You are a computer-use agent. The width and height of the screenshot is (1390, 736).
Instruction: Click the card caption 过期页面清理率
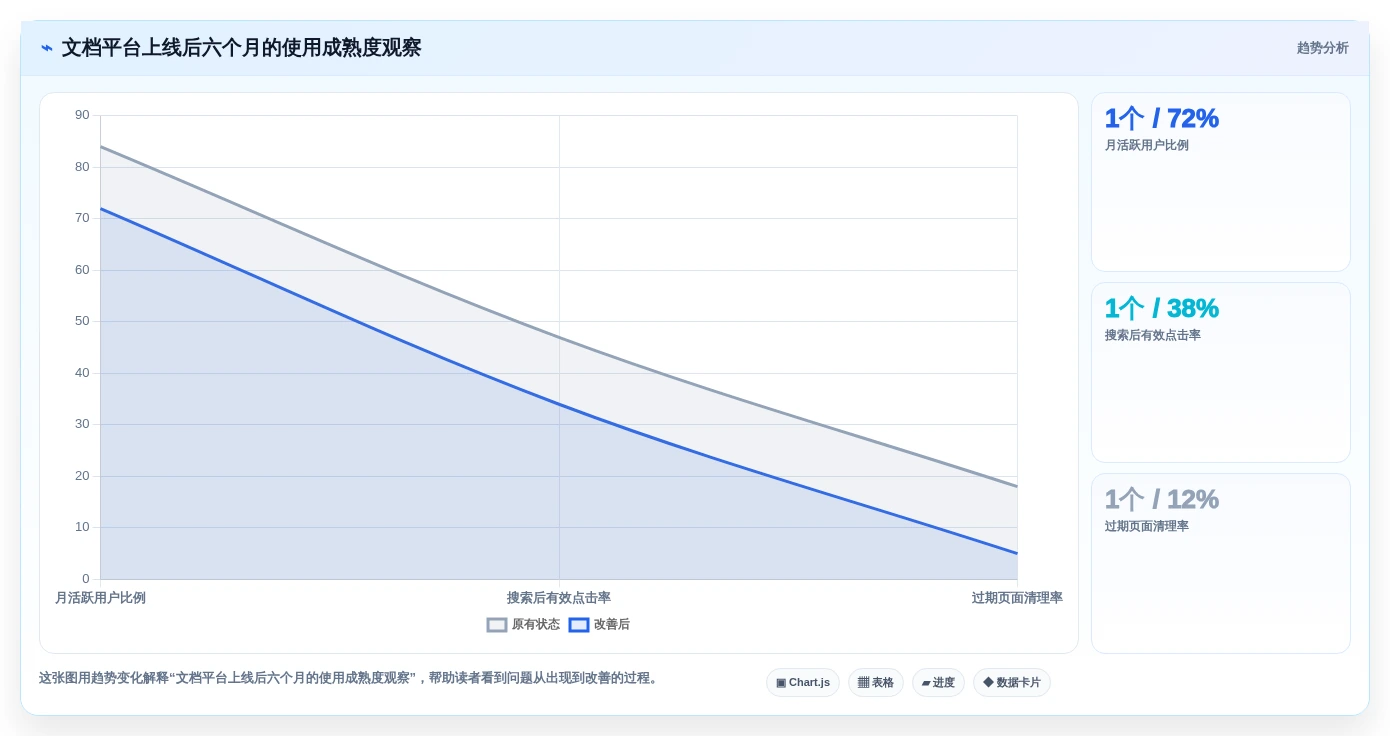(x=1147, y=527)
